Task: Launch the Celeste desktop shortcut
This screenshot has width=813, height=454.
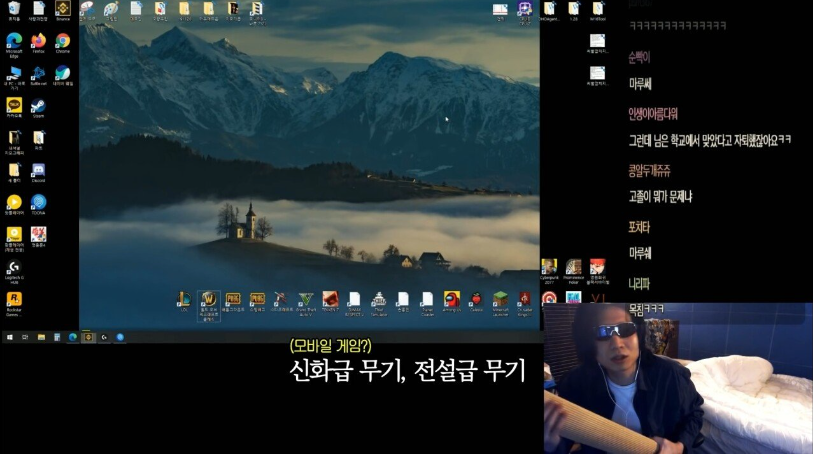Action: pyautogui.click(x=476, y=301)
